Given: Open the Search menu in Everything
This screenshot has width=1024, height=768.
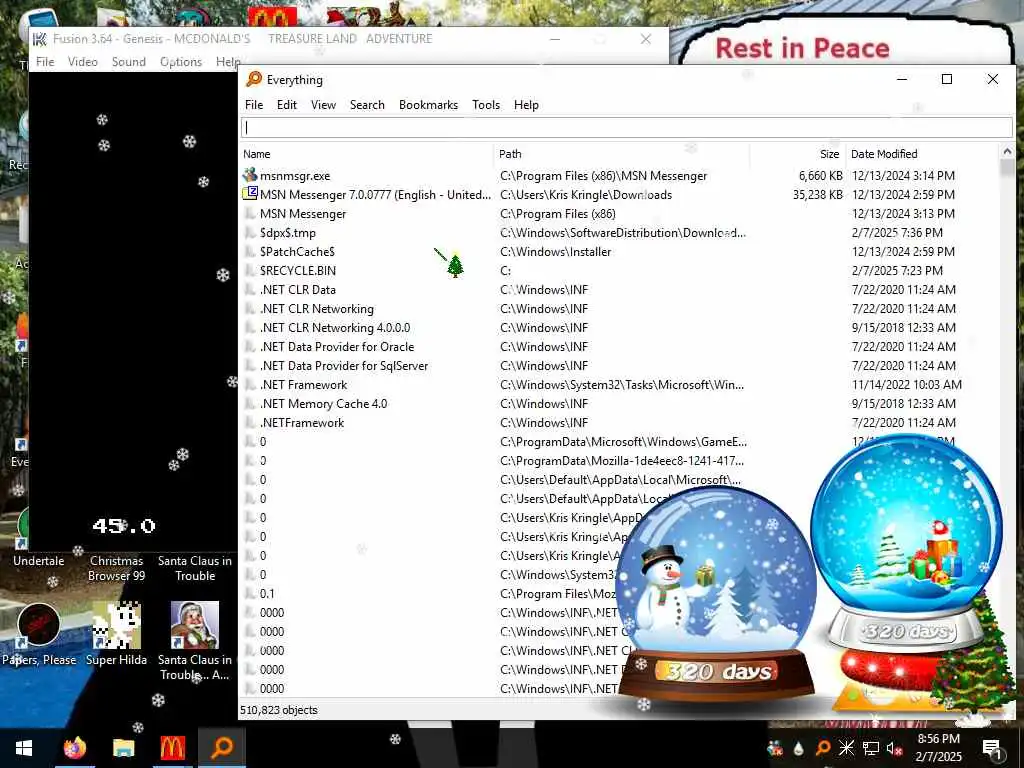Looking at the screenshot, I should tap(367, 104).
